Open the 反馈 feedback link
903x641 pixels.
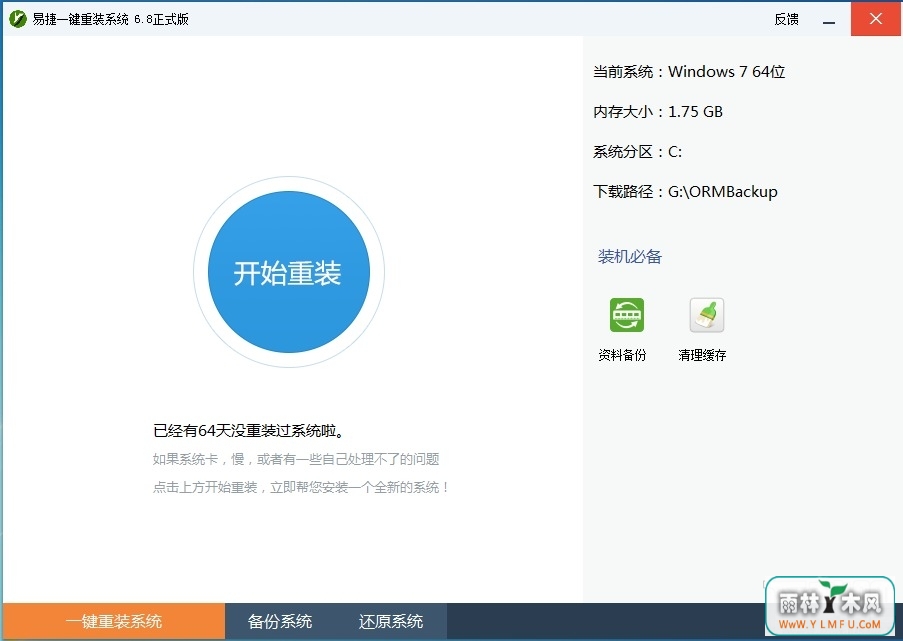click(x=786, y=20)
